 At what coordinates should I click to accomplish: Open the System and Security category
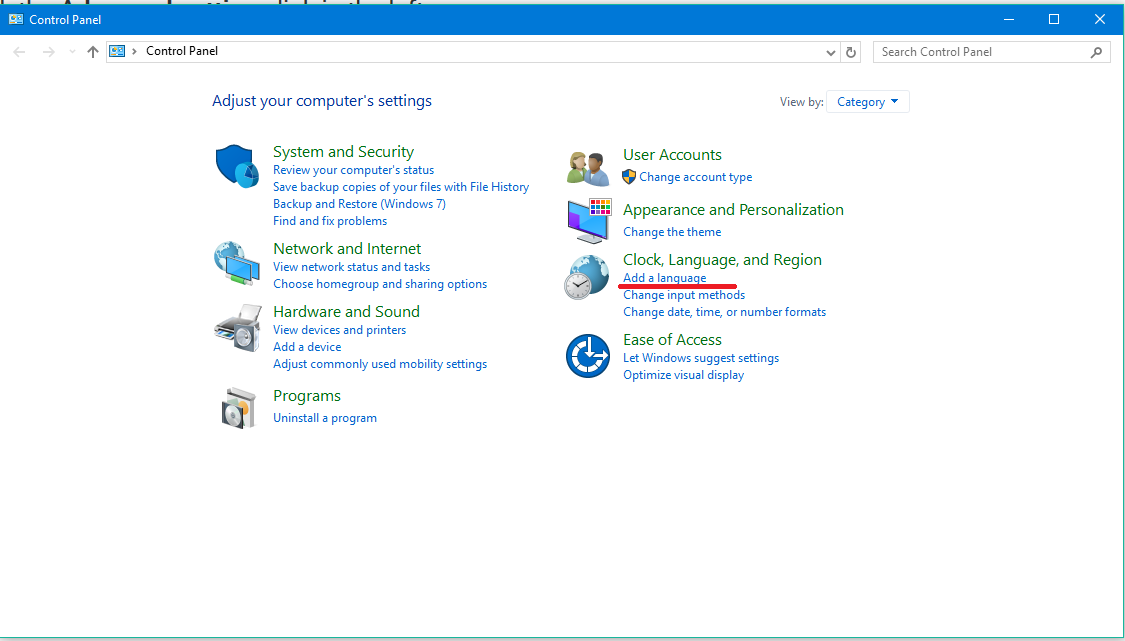point(343,151)
